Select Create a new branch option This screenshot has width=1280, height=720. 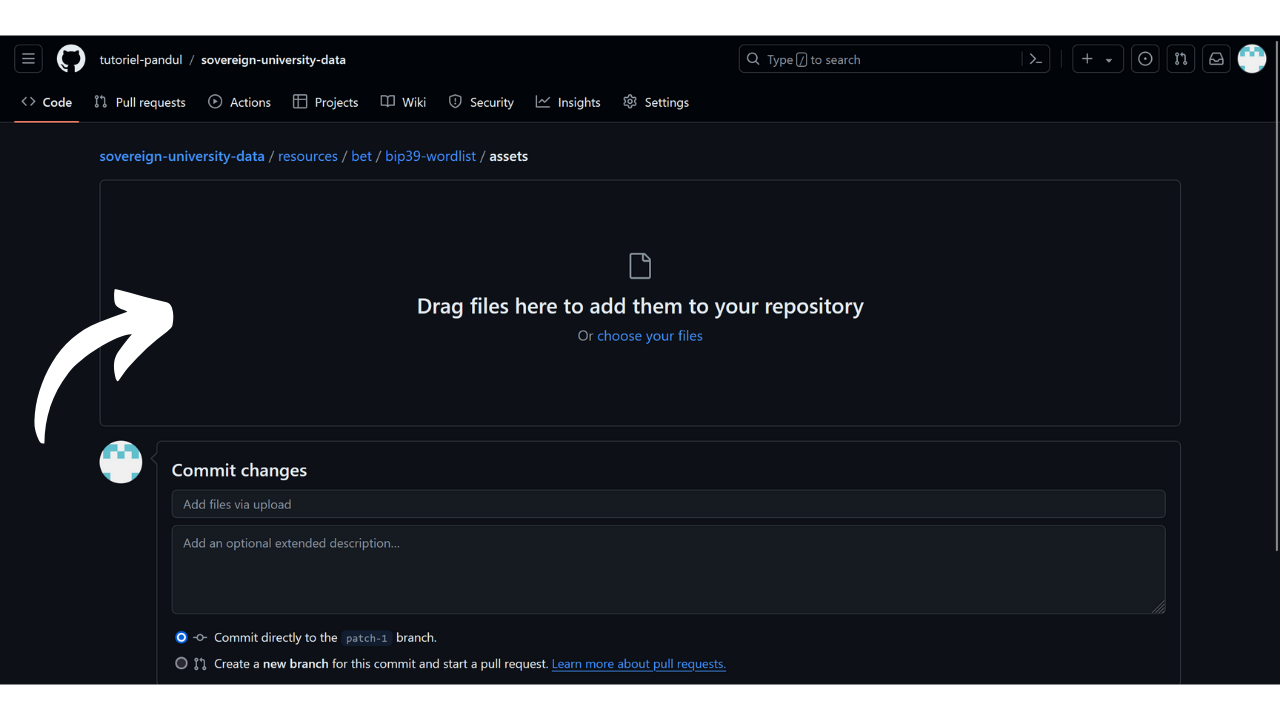point(181,663)
